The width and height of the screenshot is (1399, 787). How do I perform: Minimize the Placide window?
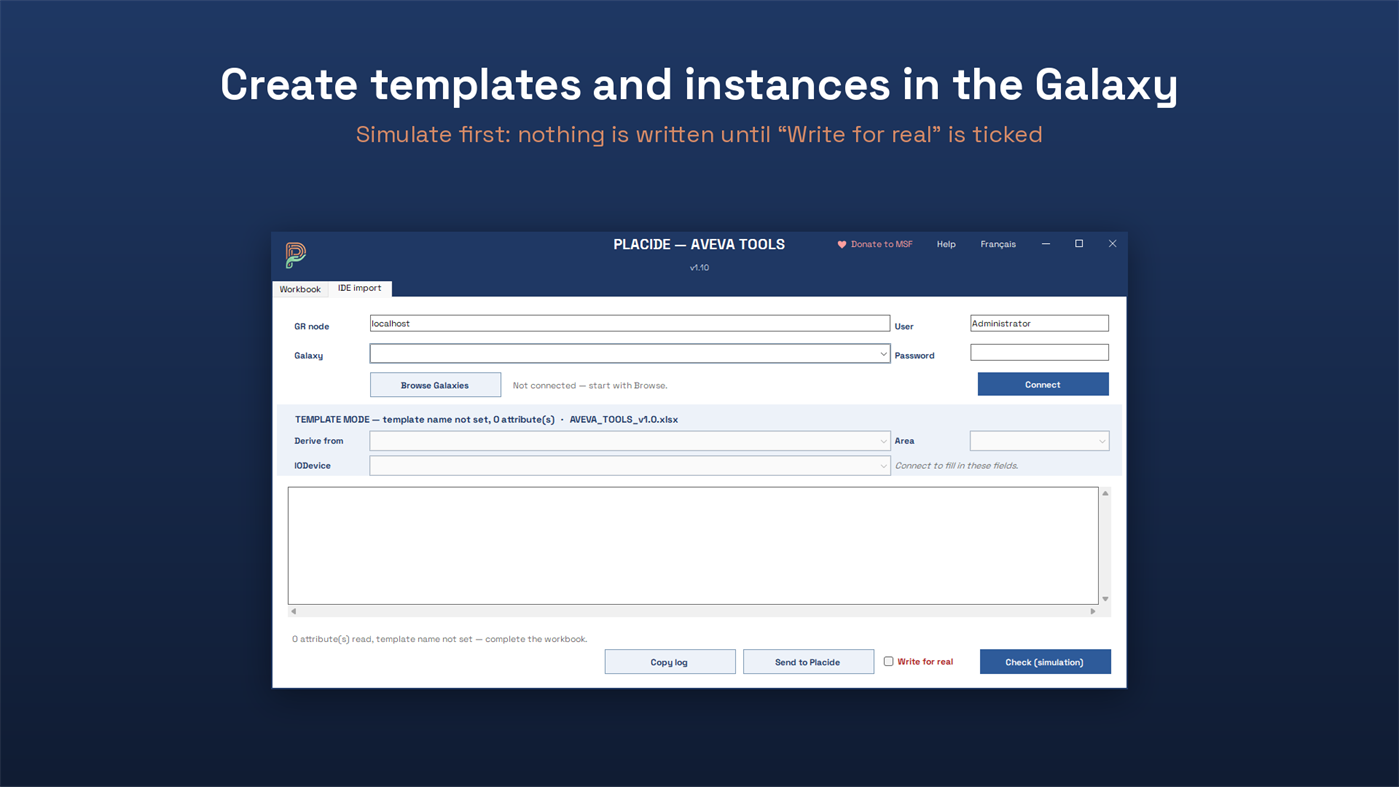click(x=1046, y=244)
